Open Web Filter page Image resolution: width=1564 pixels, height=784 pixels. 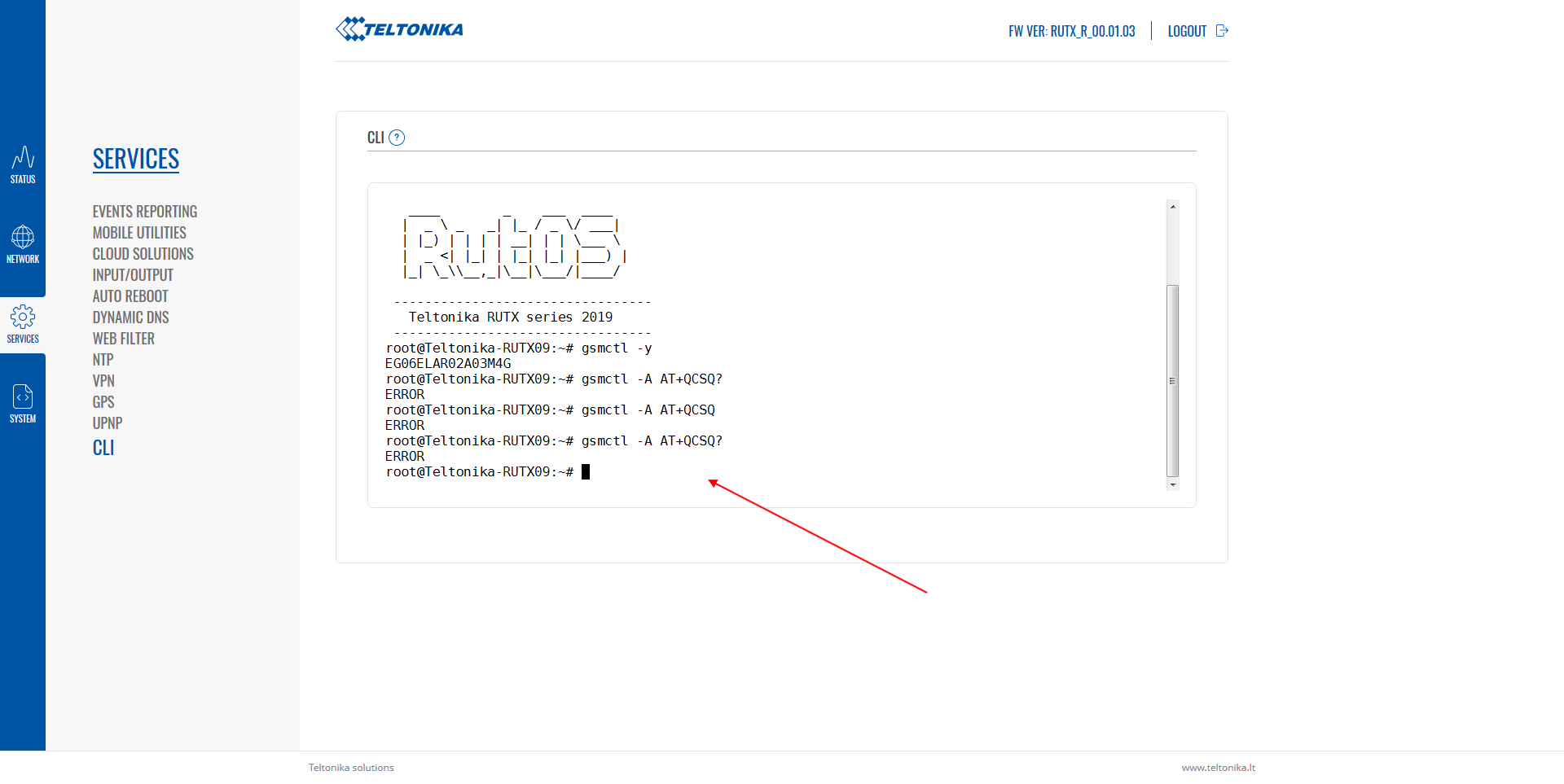(124, 339)
